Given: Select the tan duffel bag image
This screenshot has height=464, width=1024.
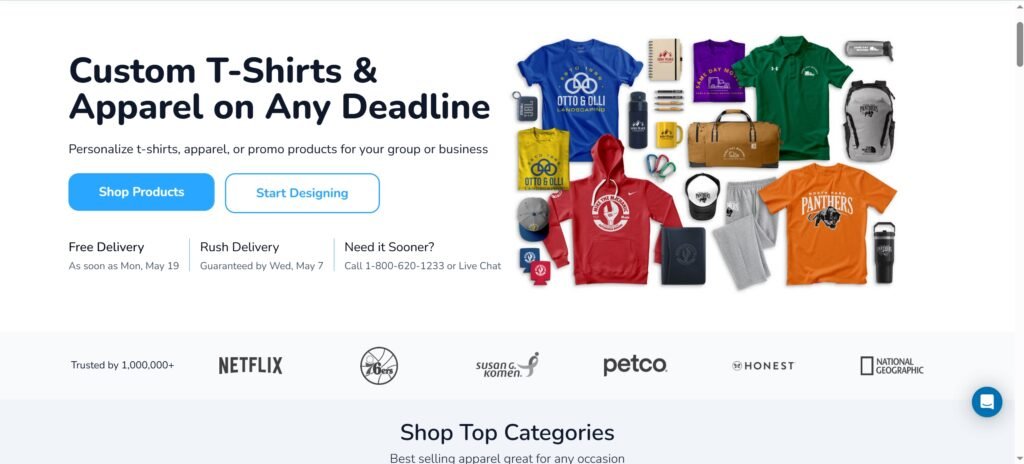Looking at the screenshot, I should (x=733, y=139).
